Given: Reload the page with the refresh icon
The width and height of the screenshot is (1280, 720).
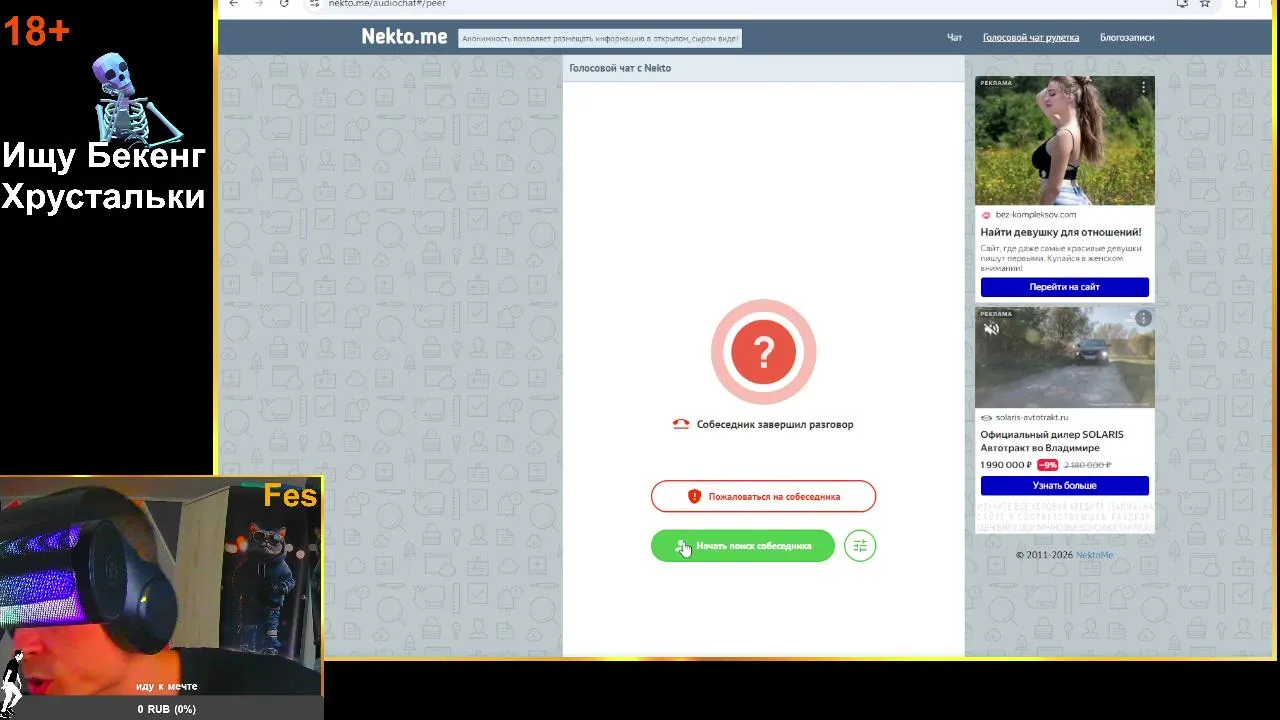Looking at the screenshot, I should (x=284, y=4).
